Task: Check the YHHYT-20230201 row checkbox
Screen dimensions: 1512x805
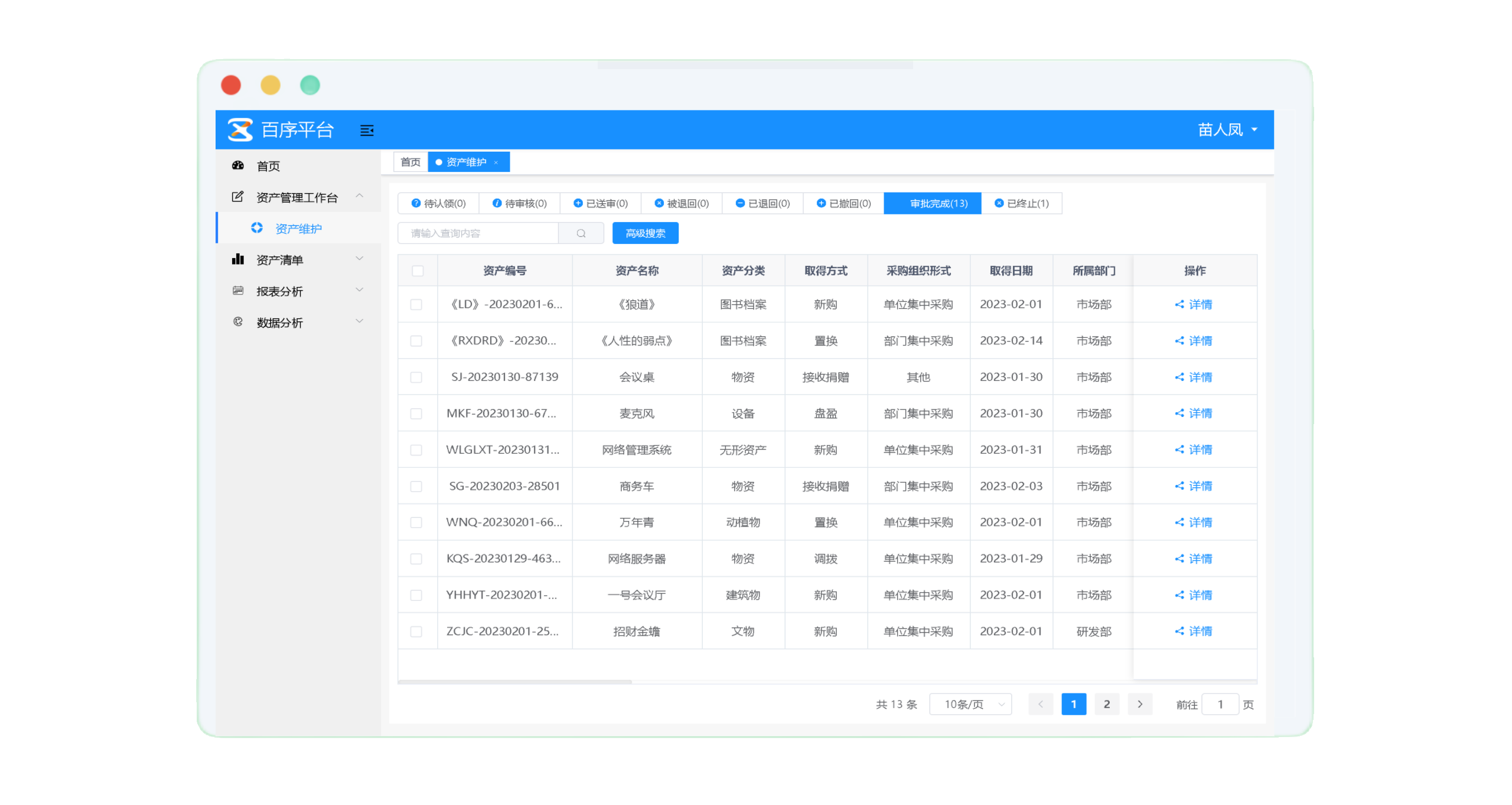Action: tap(416, 595)
